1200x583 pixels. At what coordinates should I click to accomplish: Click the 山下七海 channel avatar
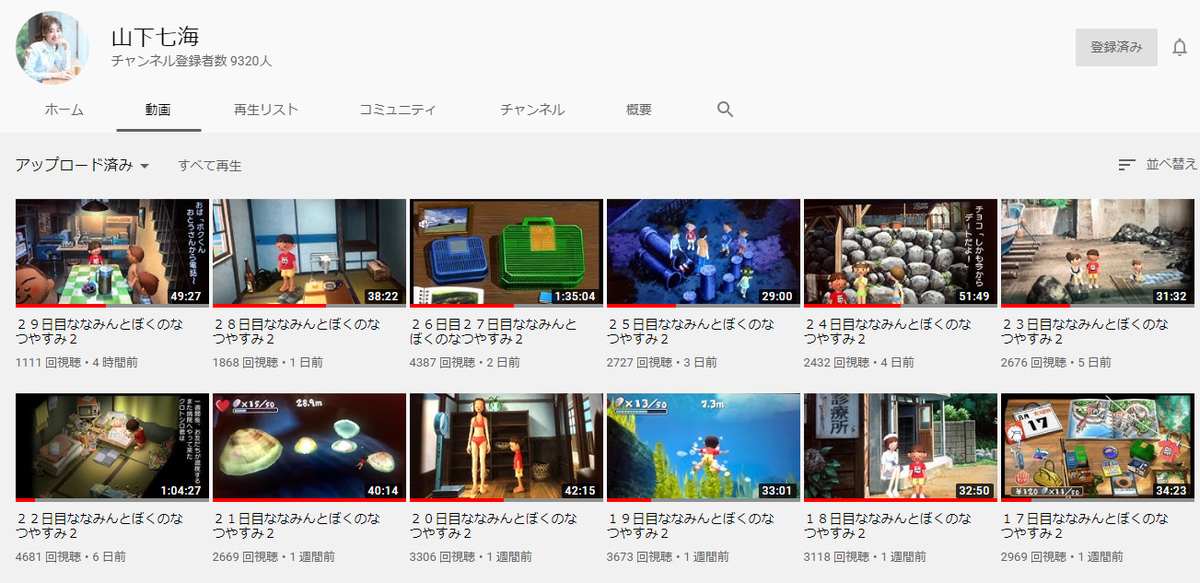53,49
